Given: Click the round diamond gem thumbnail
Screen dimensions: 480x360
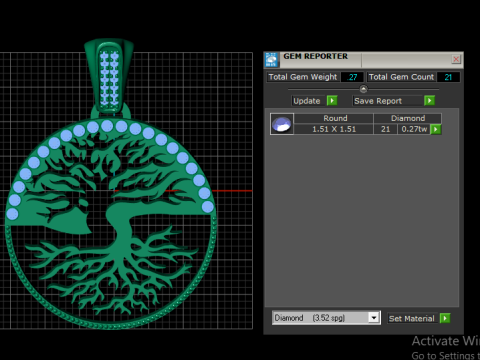Looking at the screenshot, I should (282, 124).
